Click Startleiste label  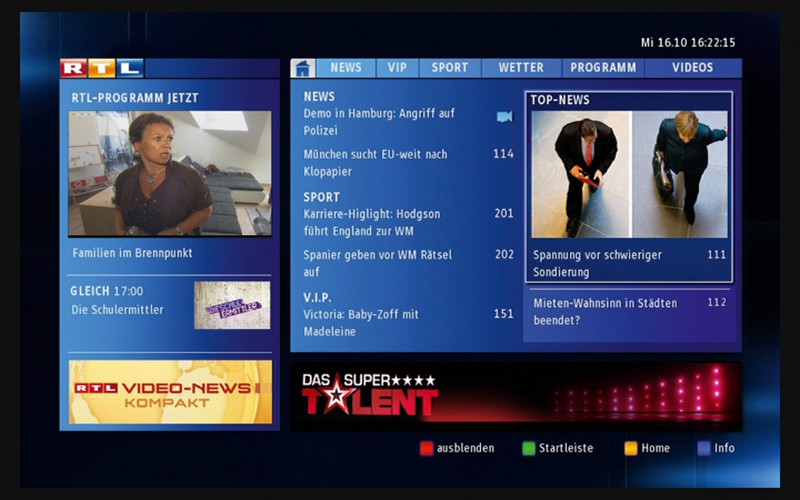click(x=566, y=448)
